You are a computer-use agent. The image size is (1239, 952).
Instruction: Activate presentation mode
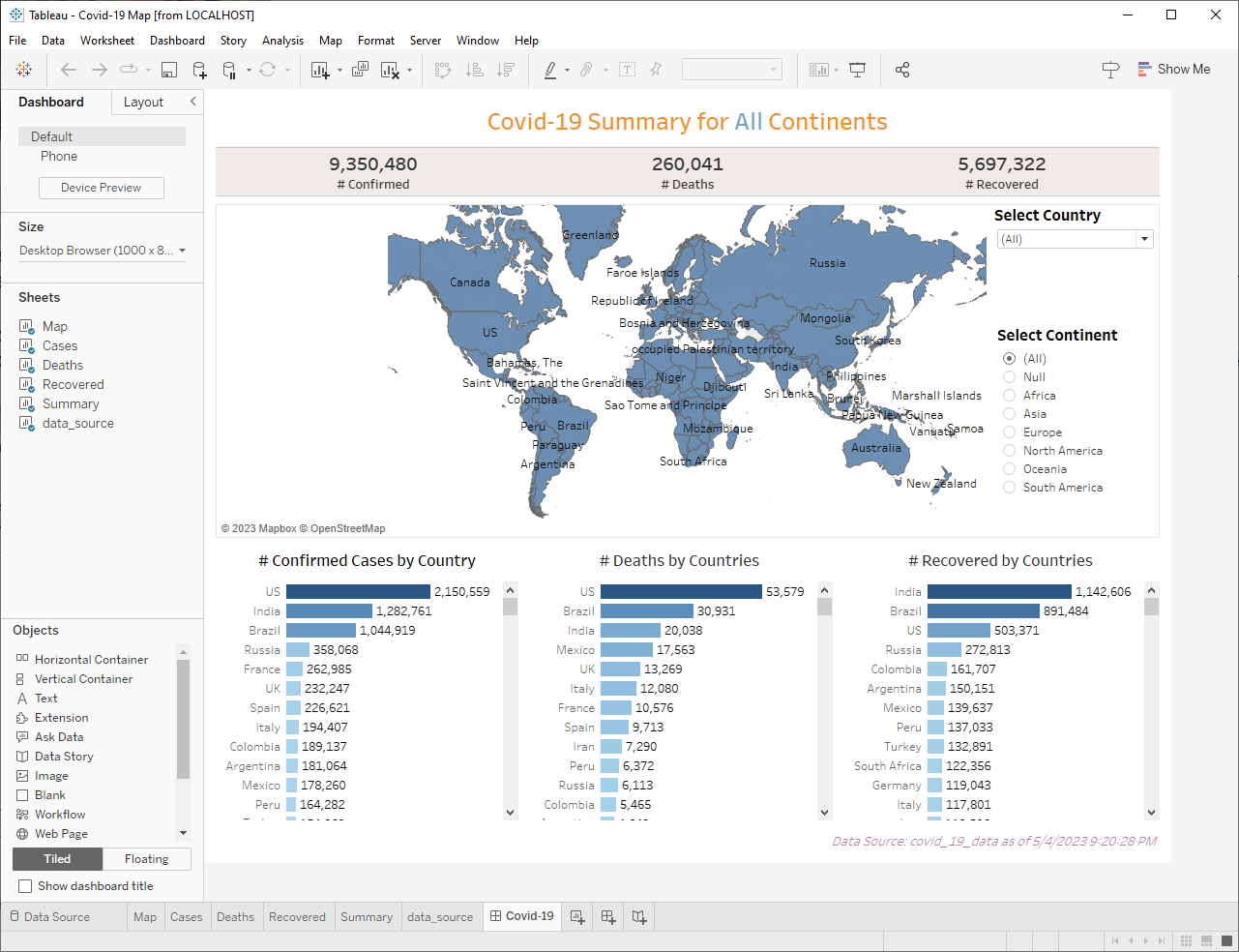point(857,69)
